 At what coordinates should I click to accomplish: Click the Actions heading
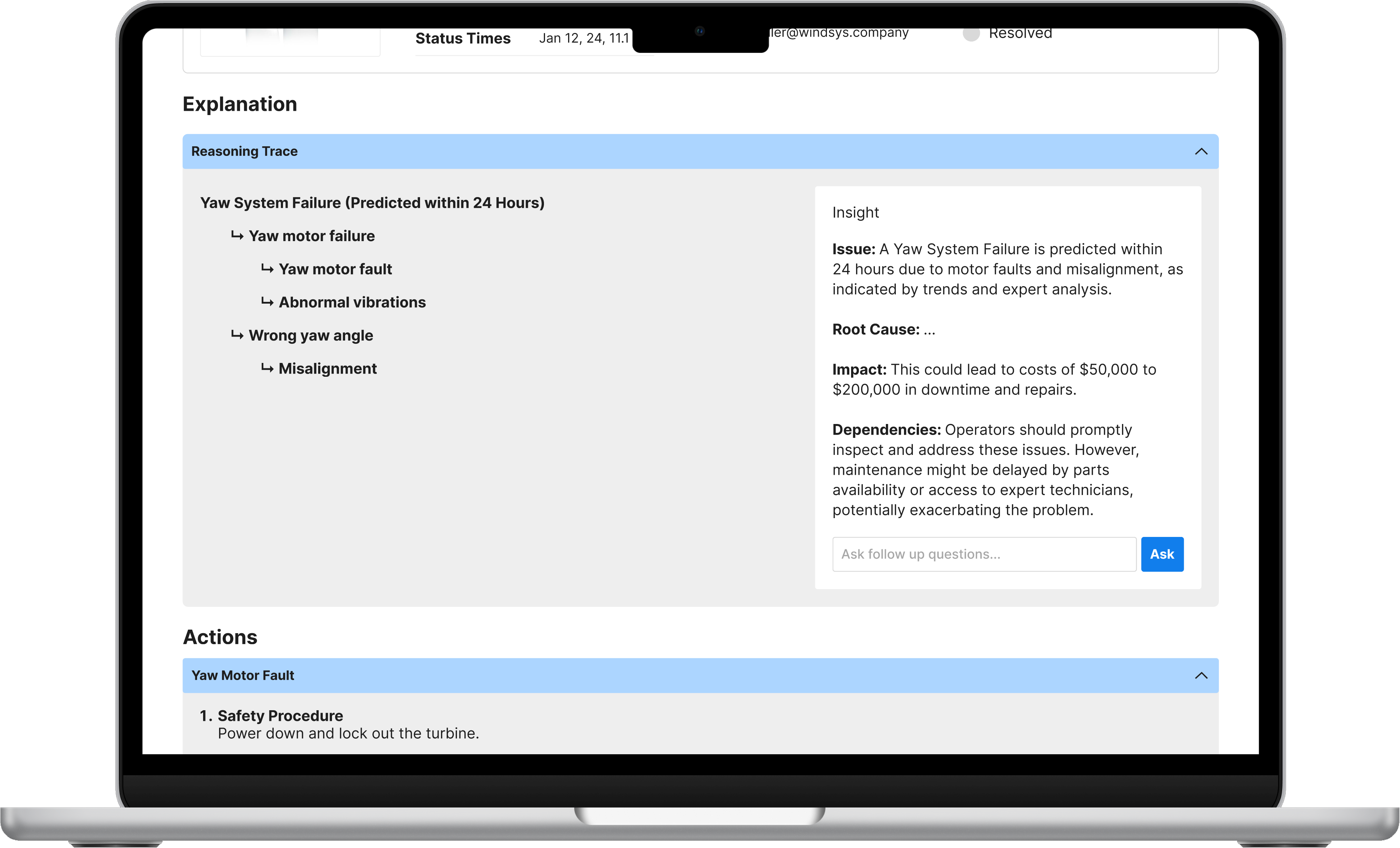[x=220, y=637]
